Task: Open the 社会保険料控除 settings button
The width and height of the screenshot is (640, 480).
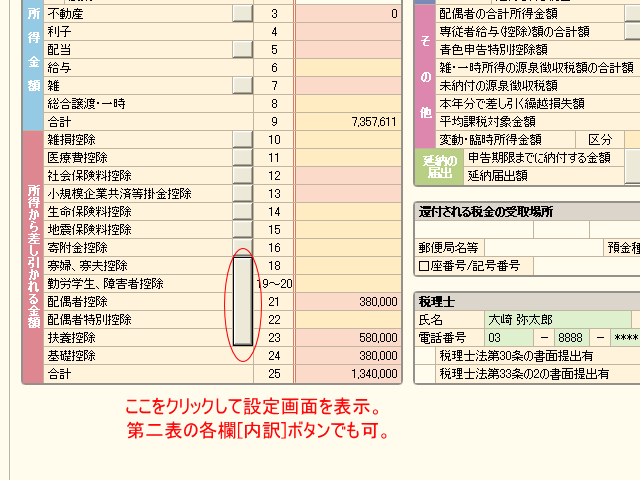Action: point(242,176)
